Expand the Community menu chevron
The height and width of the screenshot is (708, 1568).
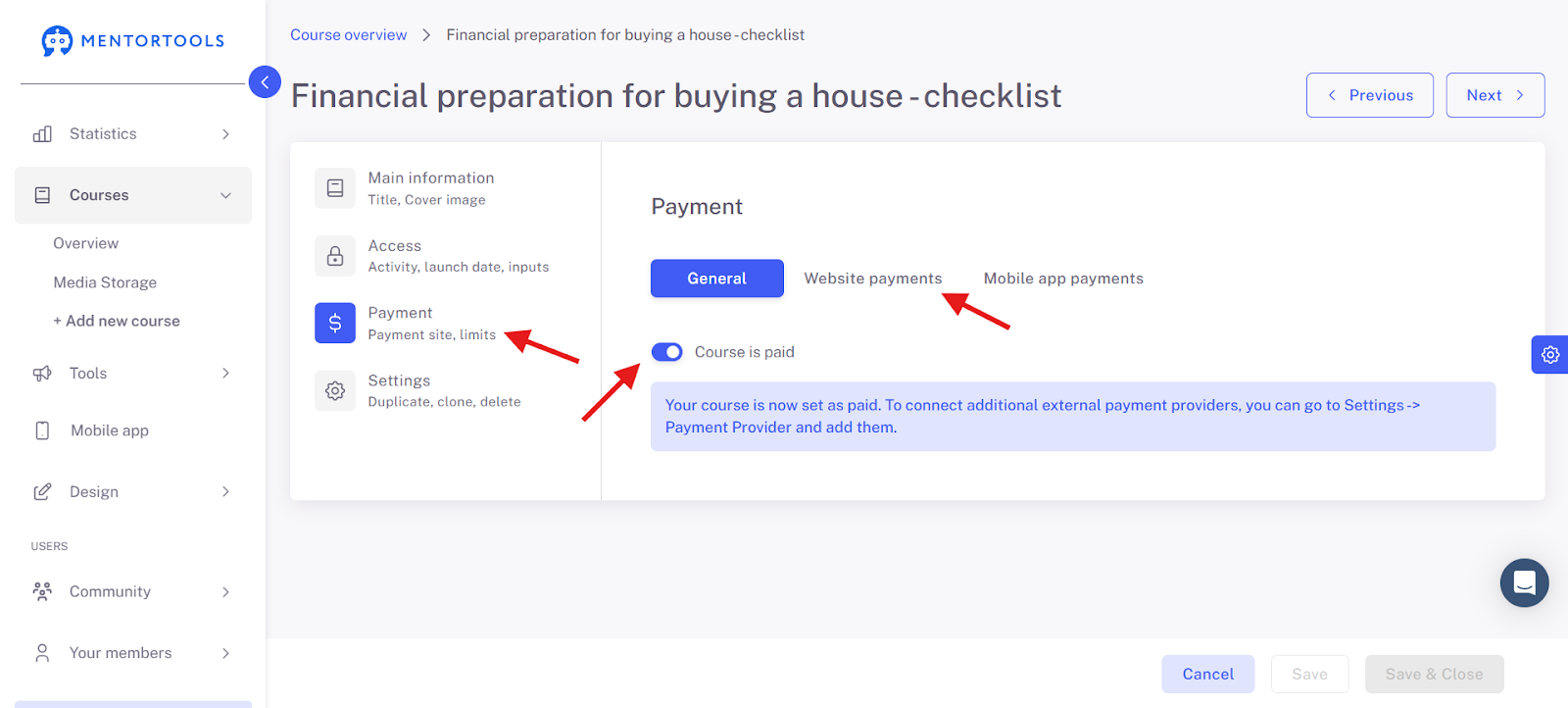coord(225,592)
